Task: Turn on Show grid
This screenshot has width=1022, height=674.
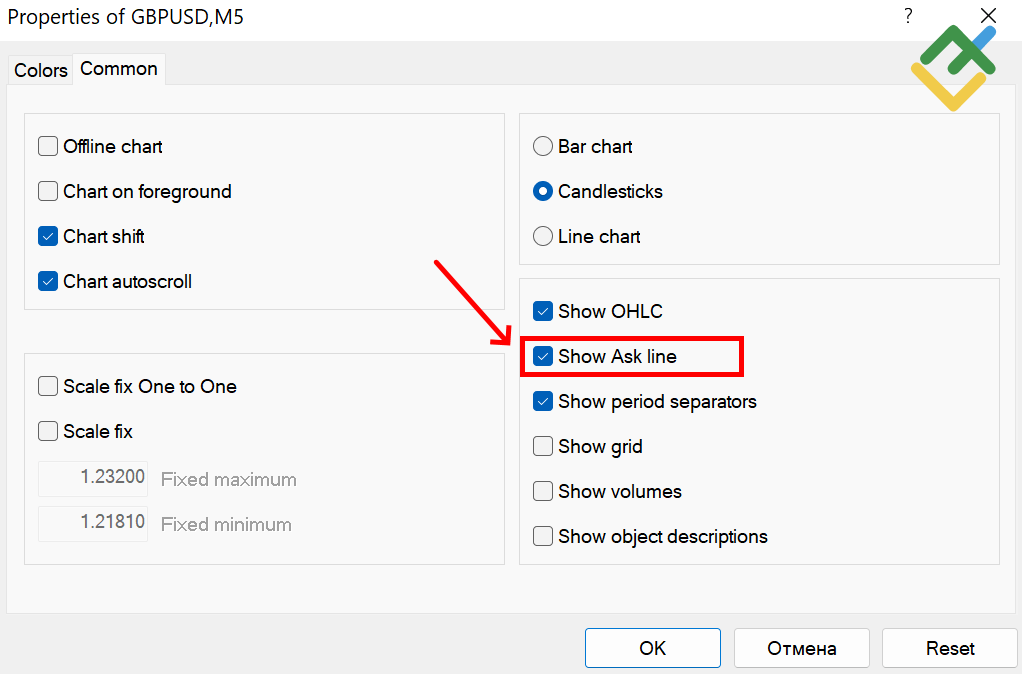Action: click(543, 447)
